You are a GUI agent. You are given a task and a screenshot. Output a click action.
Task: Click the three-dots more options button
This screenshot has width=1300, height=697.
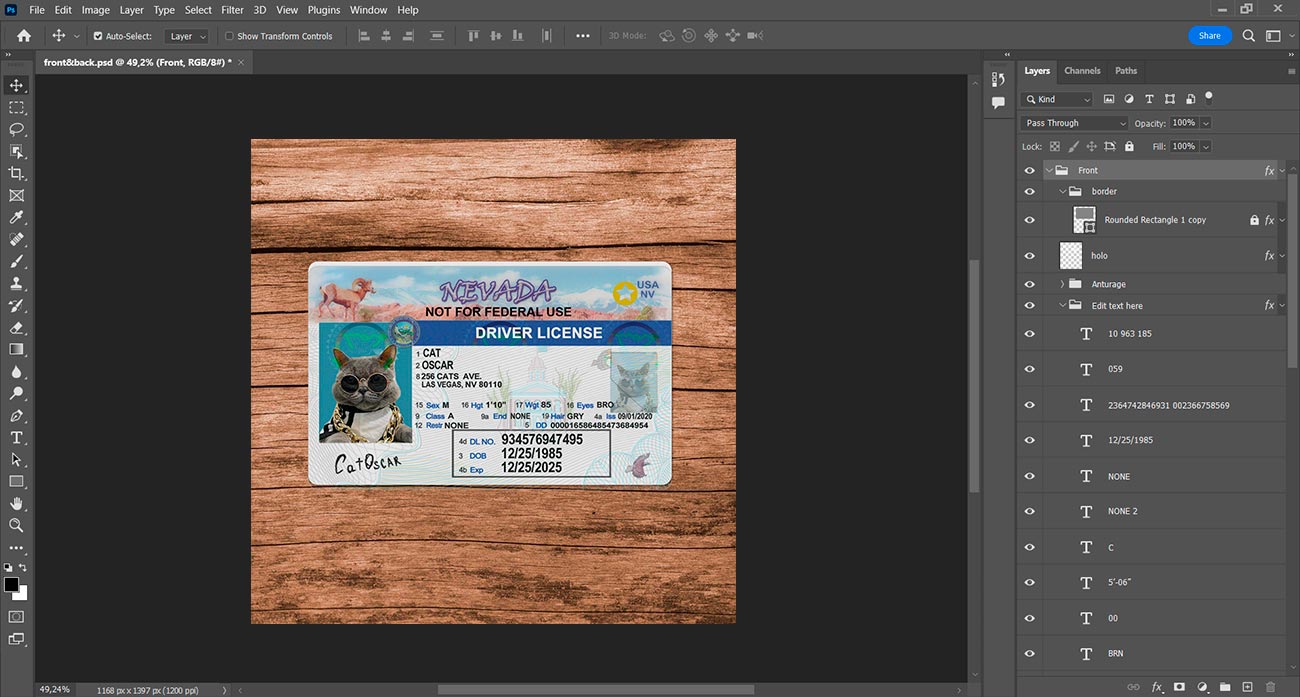[x=583, y=36]
